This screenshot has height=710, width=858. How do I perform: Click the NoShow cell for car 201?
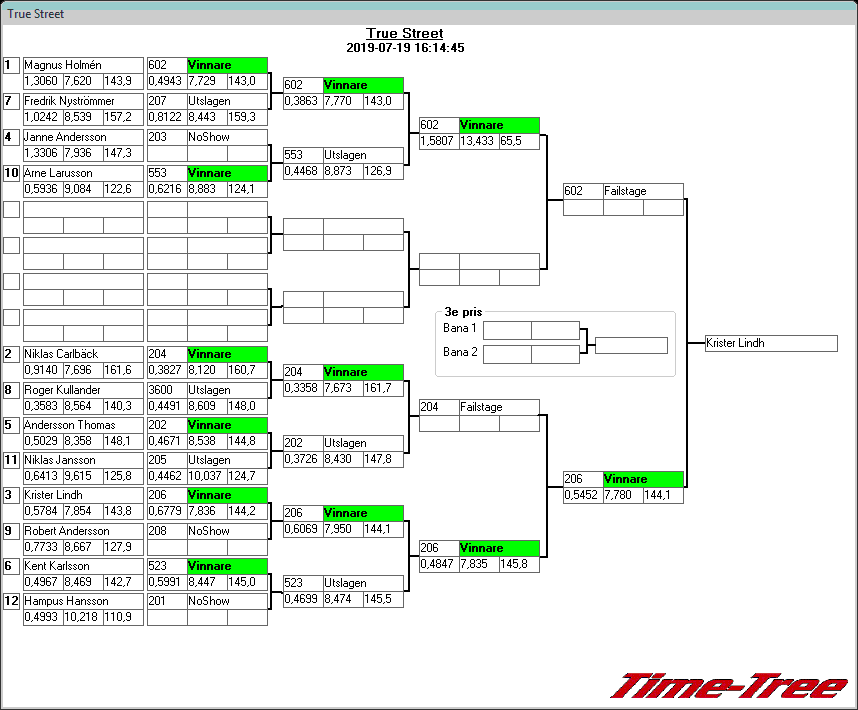227,601
